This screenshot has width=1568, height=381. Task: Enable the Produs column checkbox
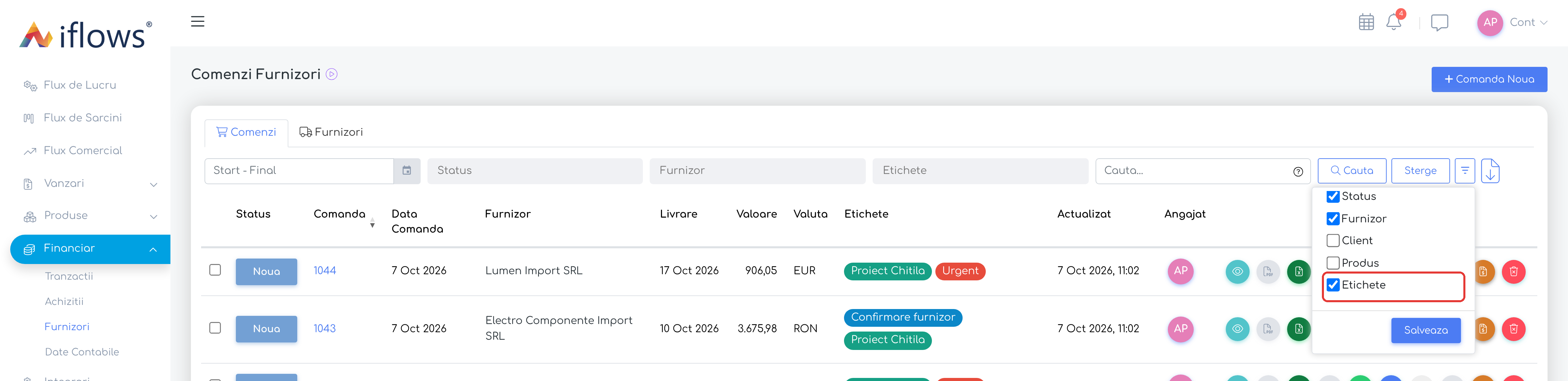tap(1332, 263)
